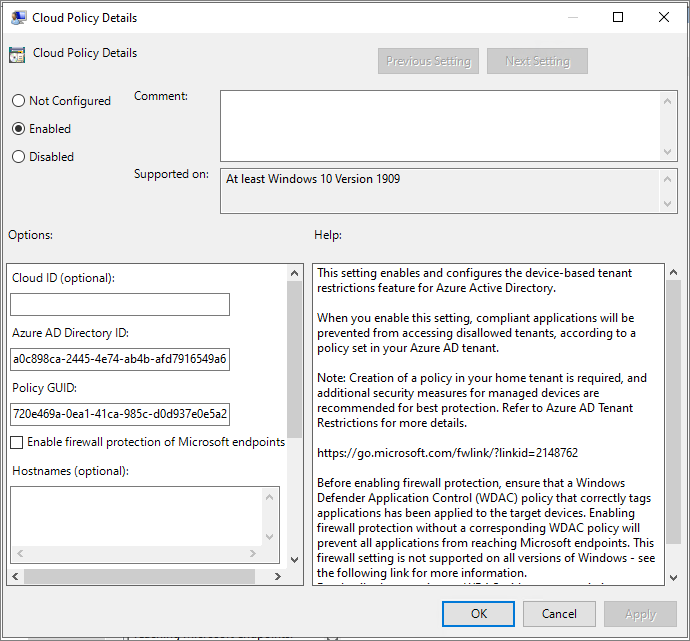Click the Policy GUID field

click(x=120, y=414)
